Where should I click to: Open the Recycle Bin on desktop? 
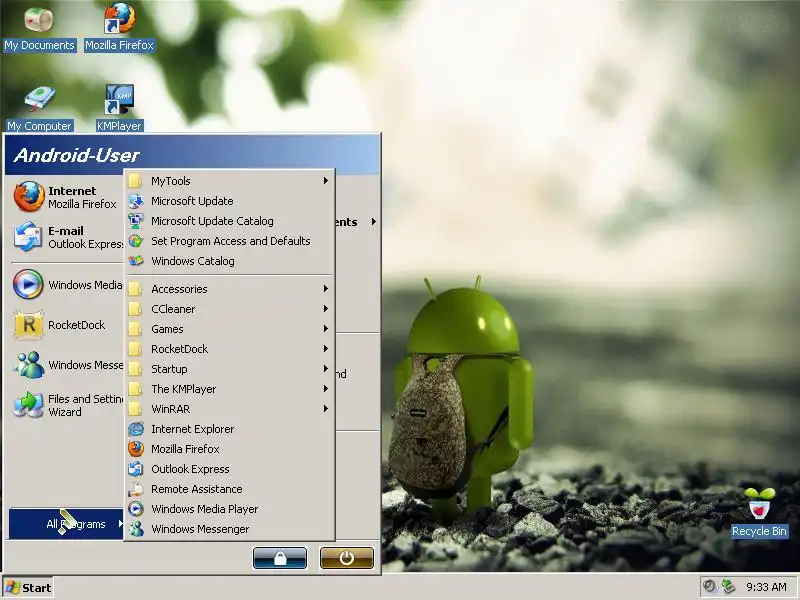[x=759, y=513]
